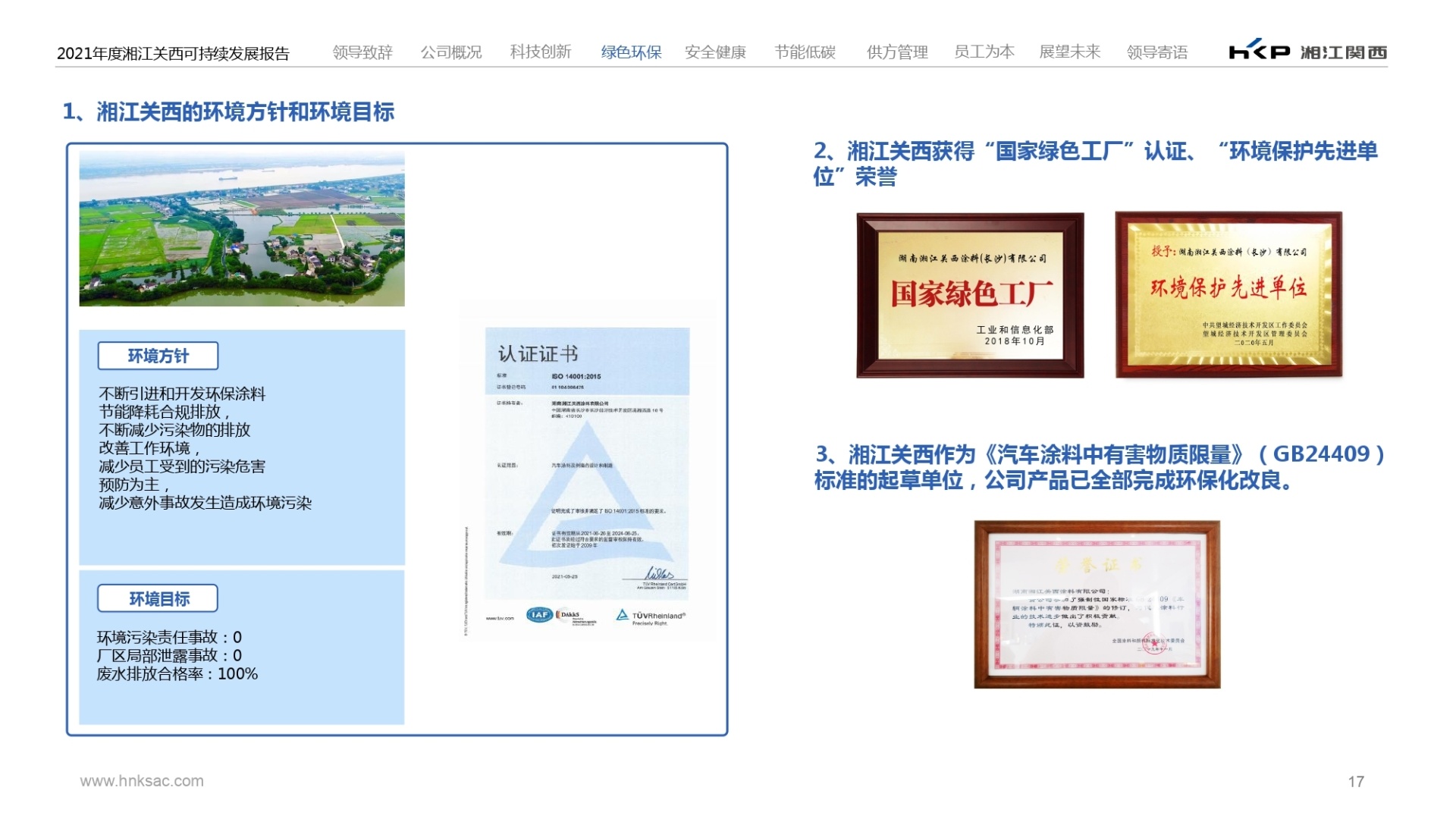This screenshot has height=819, width=1456.
Task: Click the 环境保护先进单位 plaque image
Action: 1228,294
